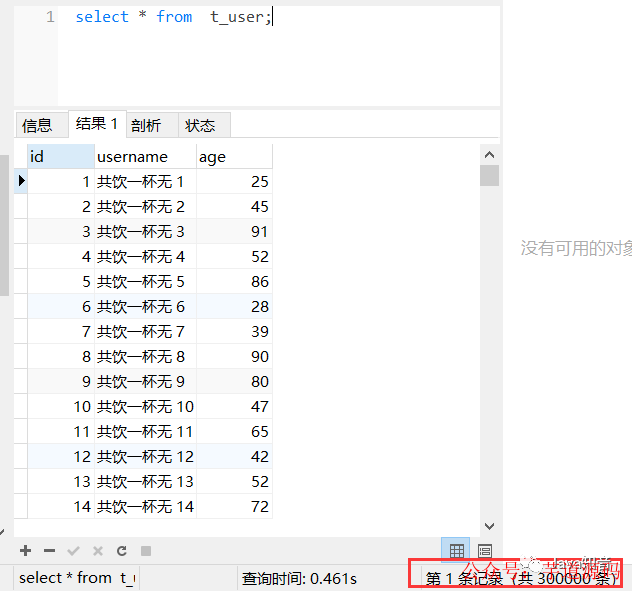Select username cell 共饮一杯无 5
The height and width of the screenshot is (591, 632).
(145, 281)
